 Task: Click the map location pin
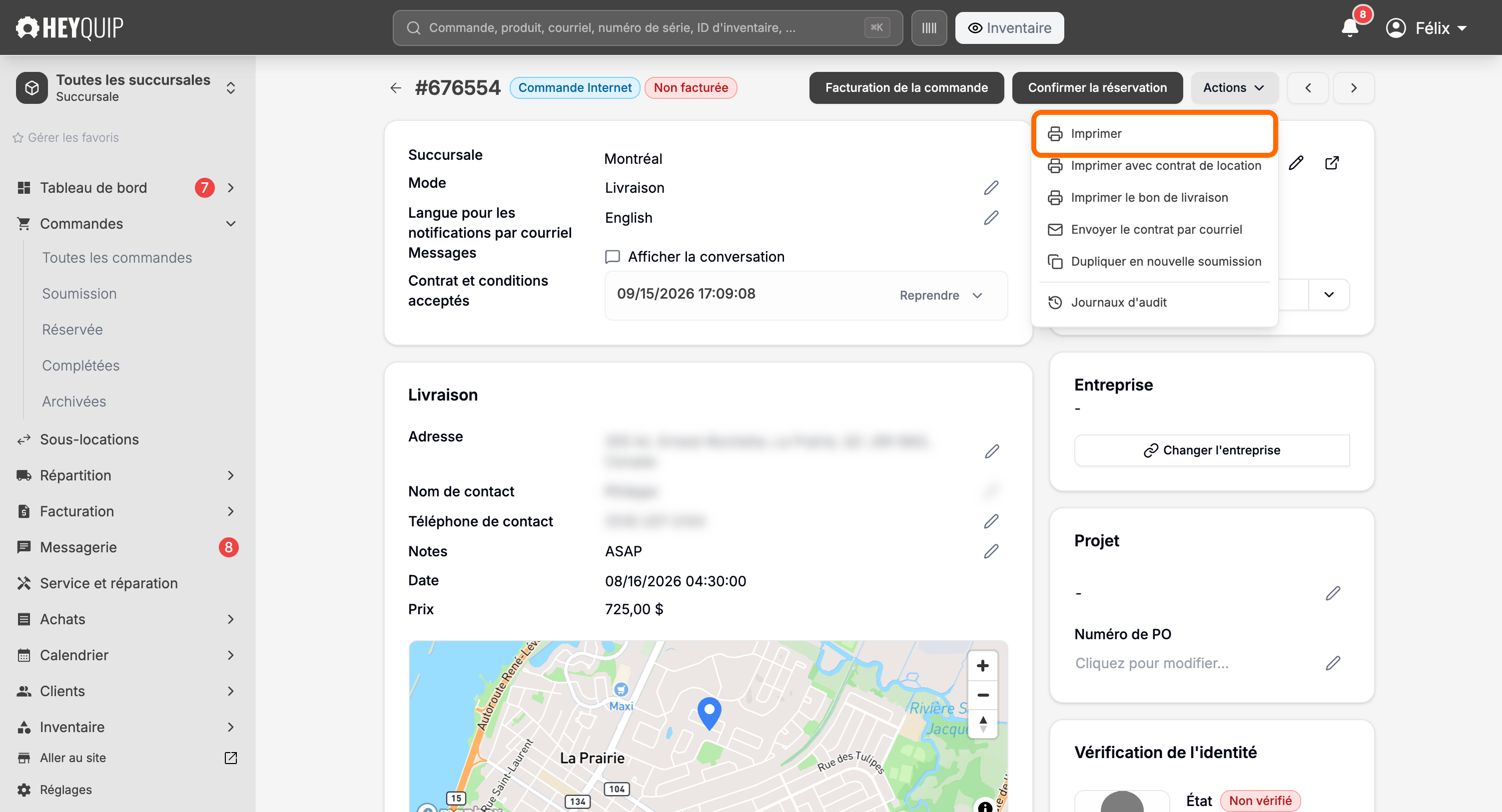709,713
